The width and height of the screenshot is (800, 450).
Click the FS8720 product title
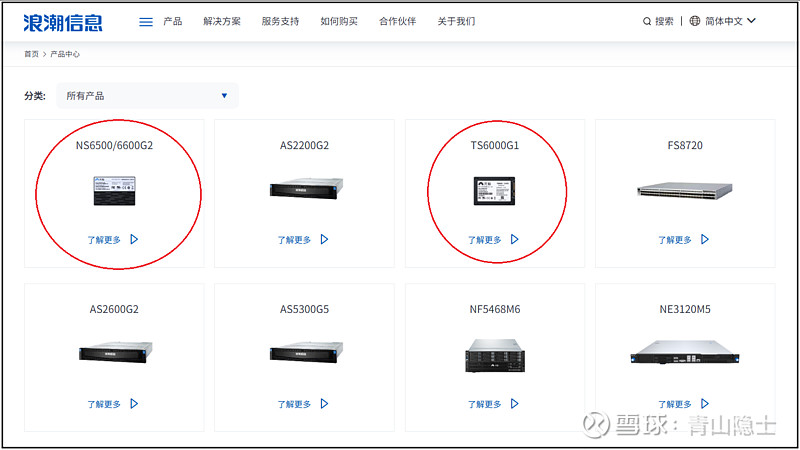685,145
